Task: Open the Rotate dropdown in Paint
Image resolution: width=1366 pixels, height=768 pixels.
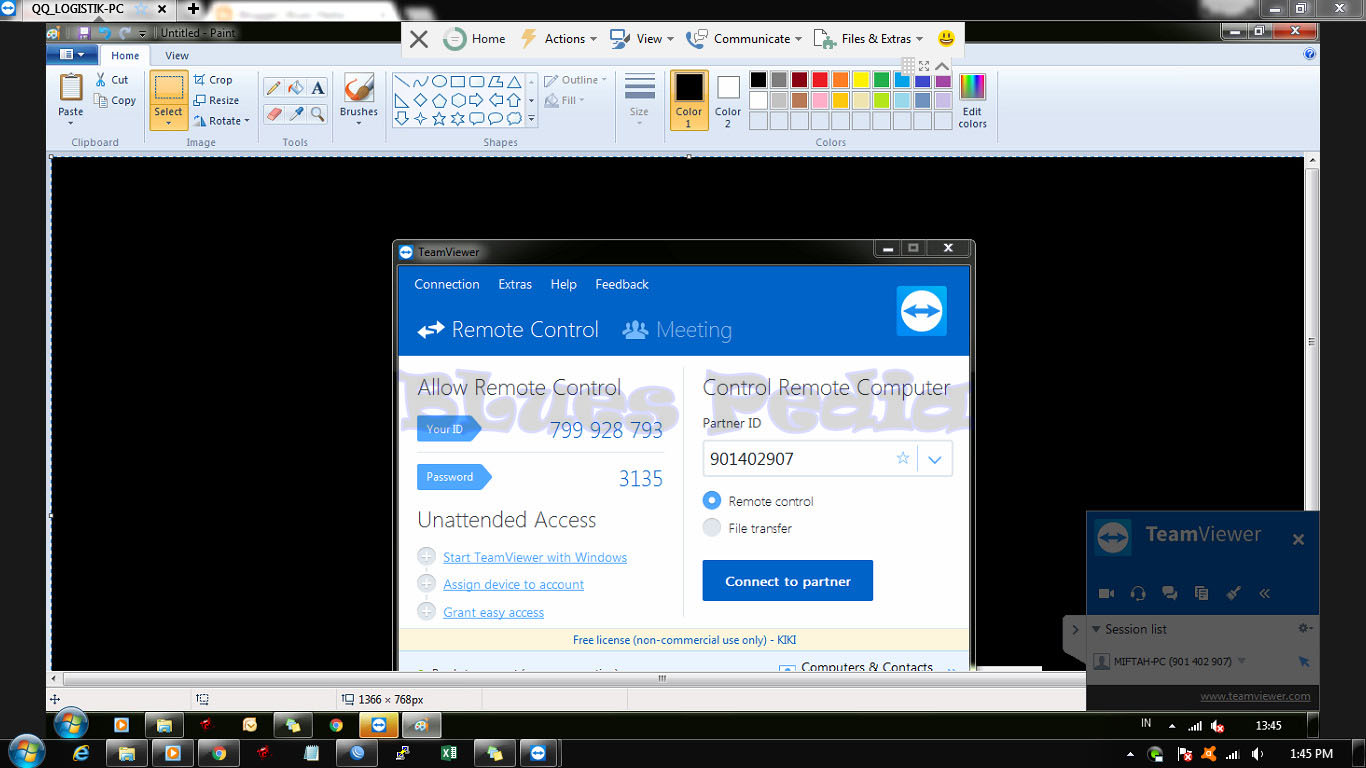Action: (x=221, y=120)
